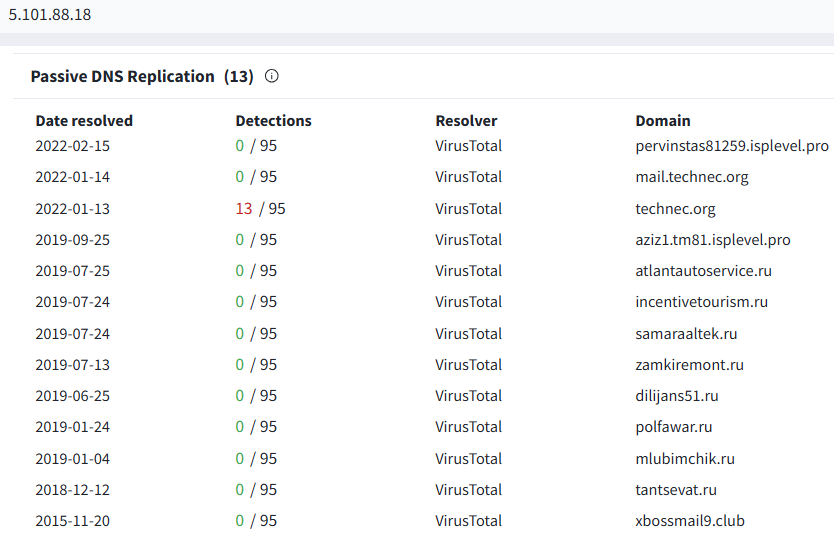Click VirusTotal resolver in technec.org row
The height and width of the screenshot is (541, 834).
468,209
